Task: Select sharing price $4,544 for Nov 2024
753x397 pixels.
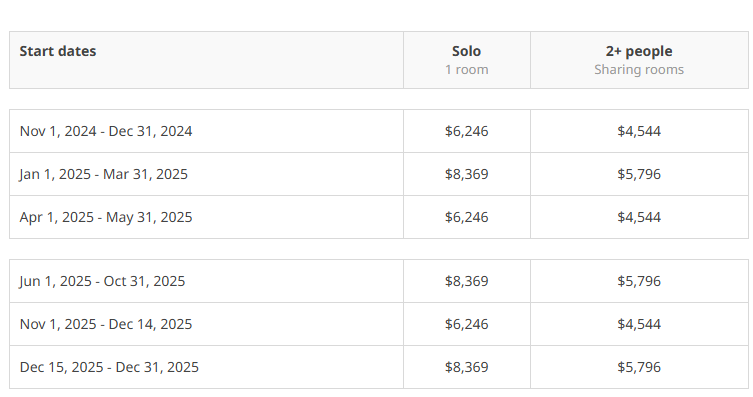Action: pos(639,131)
